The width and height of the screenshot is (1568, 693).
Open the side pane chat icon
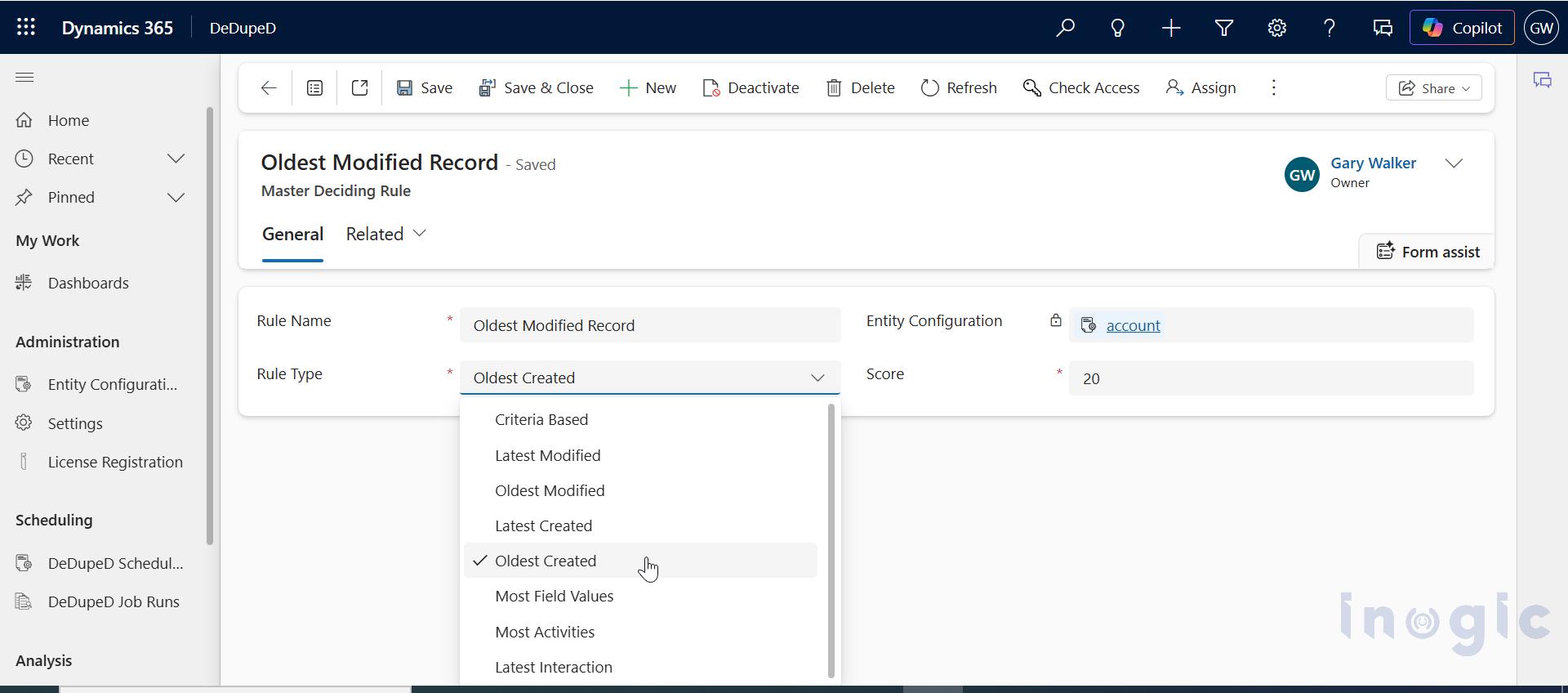tap(1543, 80)
